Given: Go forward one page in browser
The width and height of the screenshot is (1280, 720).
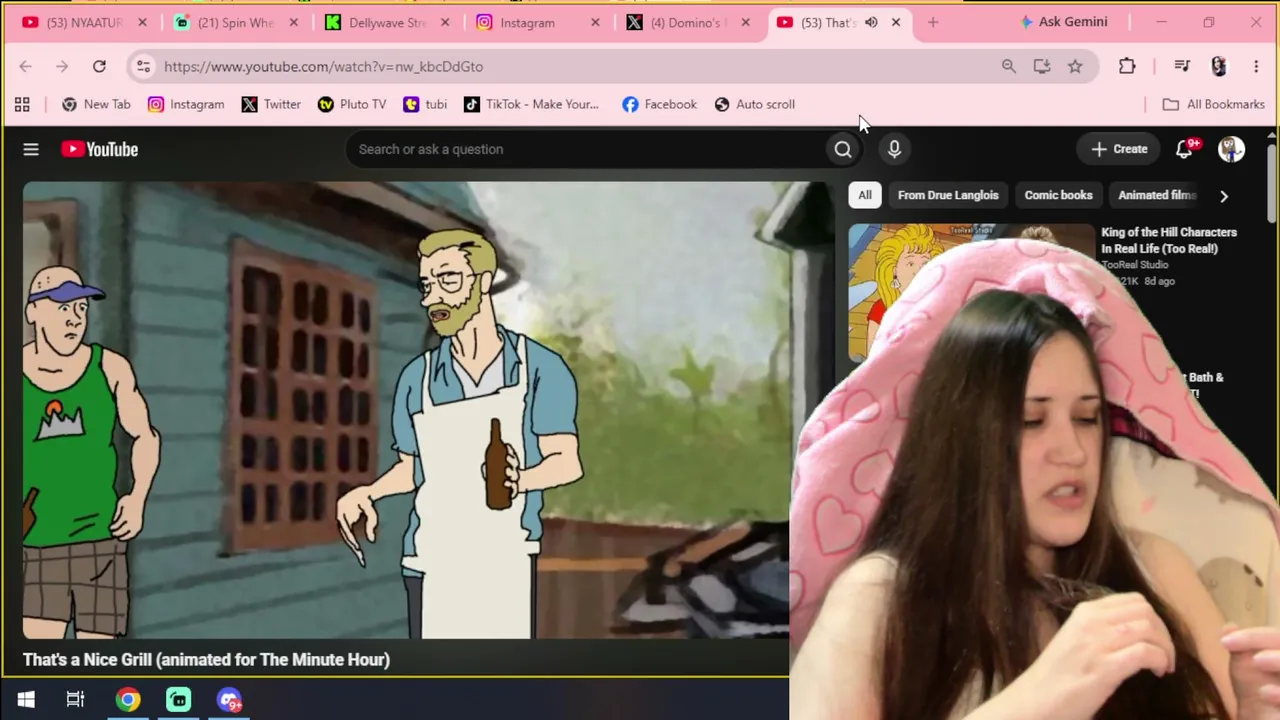Looking at the screenshot, I should pos(62,66).
